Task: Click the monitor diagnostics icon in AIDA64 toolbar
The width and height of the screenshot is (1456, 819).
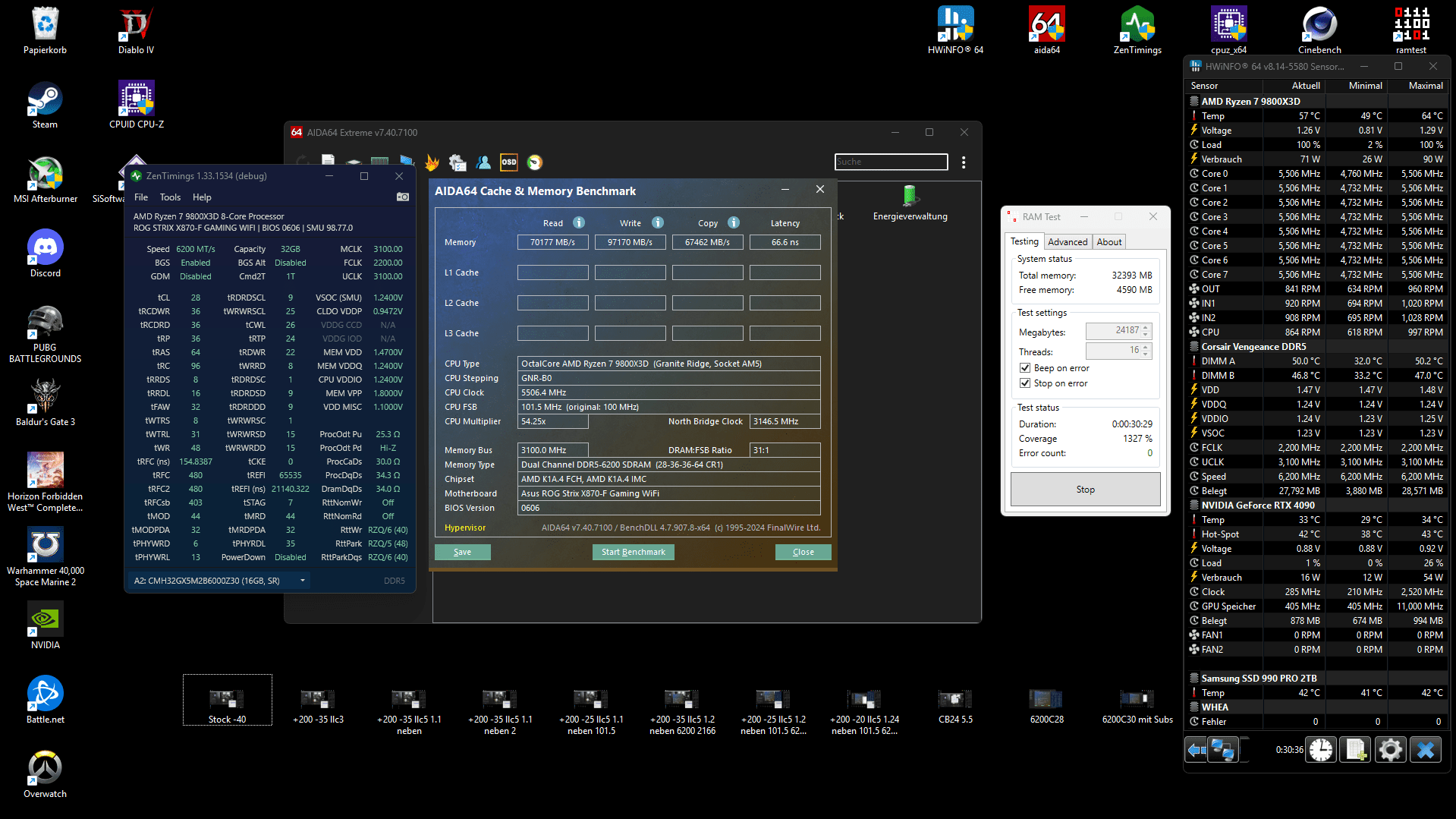Action: tap(407, 162)
